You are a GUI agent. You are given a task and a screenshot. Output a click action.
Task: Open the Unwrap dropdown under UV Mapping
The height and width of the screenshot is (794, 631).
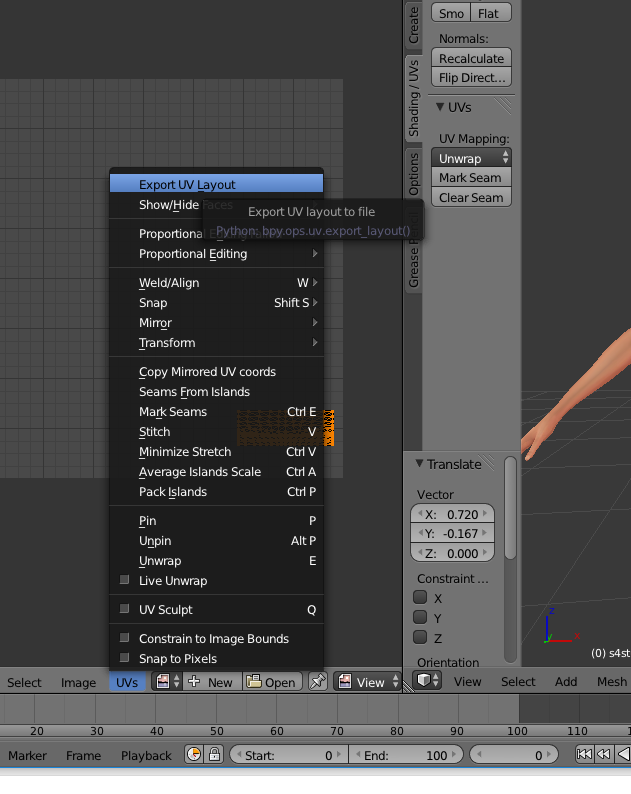pyautogui.click(x=471, y=158)
